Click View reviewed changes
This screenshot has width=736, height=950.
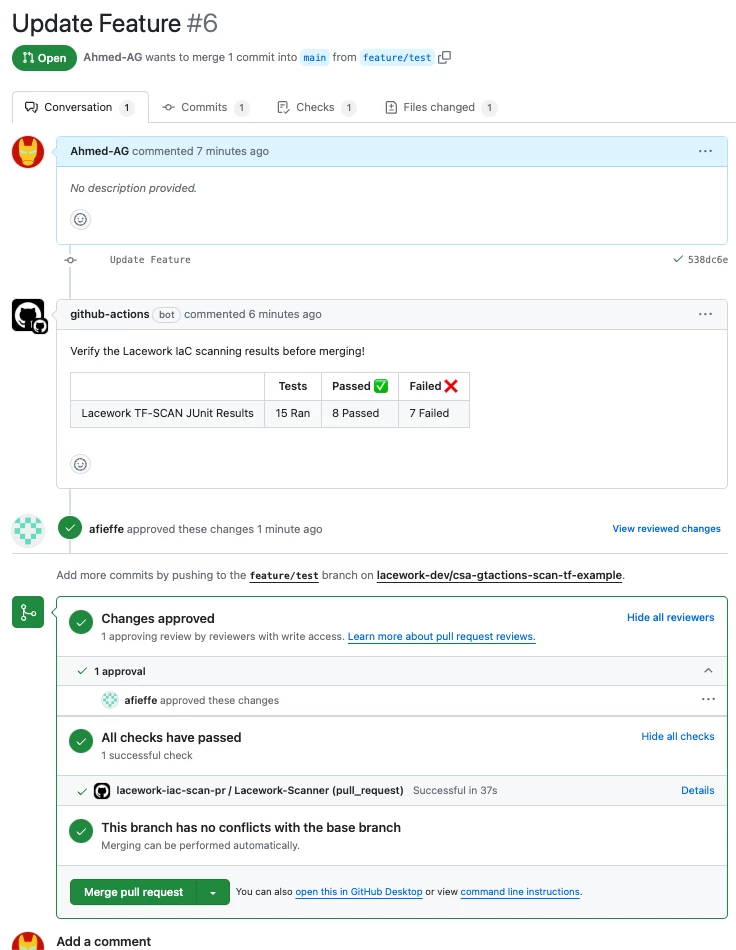click(666, 528)
